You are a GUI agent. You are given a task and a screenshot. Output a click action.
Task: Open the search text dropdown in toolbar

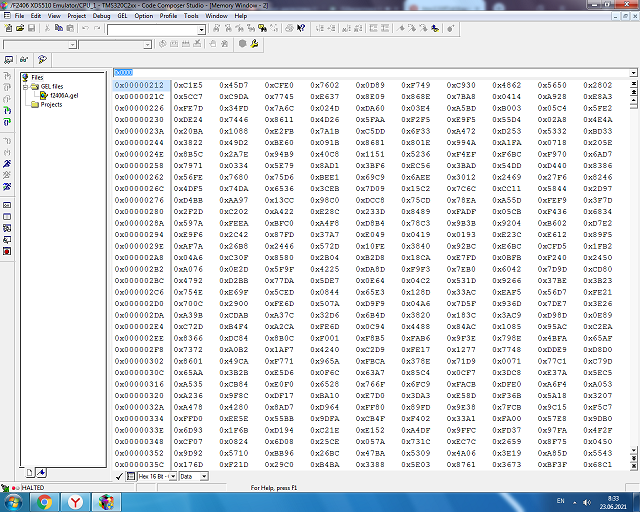tap(202, 30)
